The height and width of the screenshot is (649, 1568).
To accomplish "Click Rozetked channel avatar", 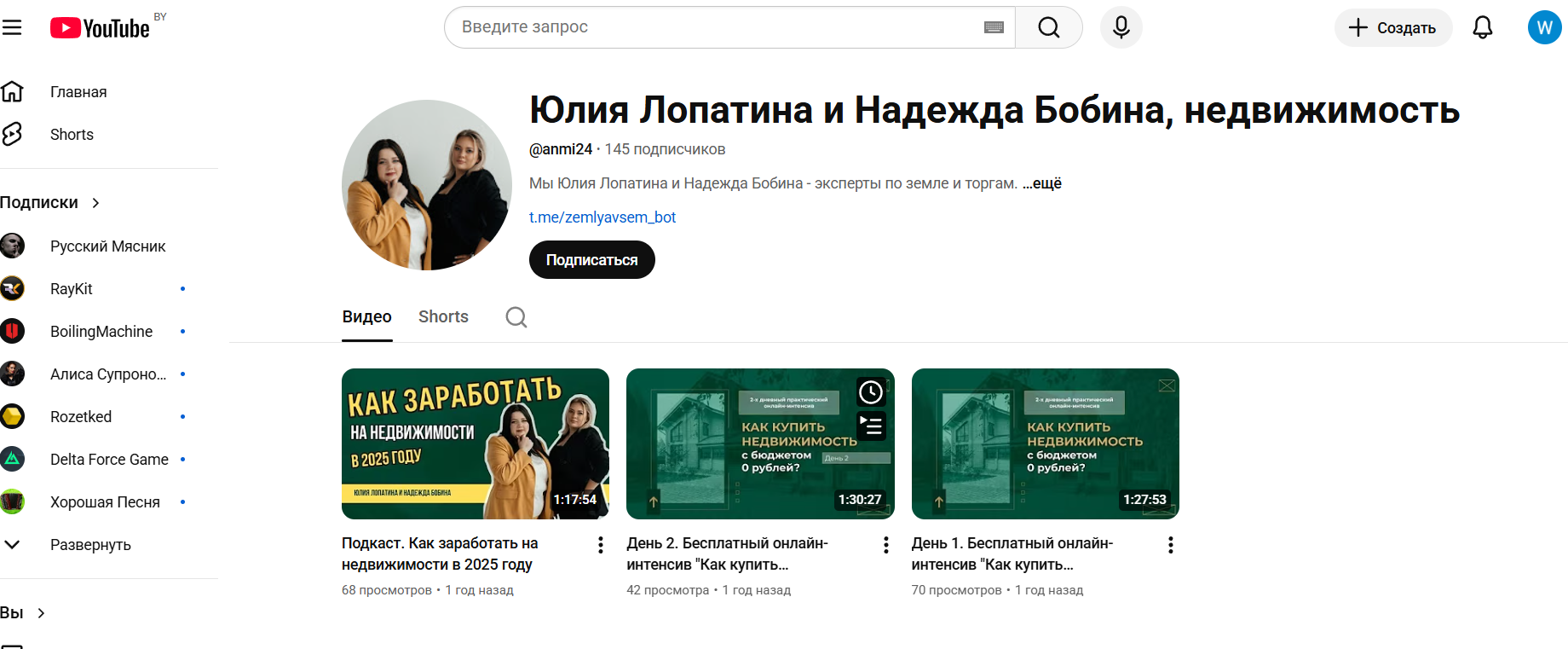I will [12, 416].
